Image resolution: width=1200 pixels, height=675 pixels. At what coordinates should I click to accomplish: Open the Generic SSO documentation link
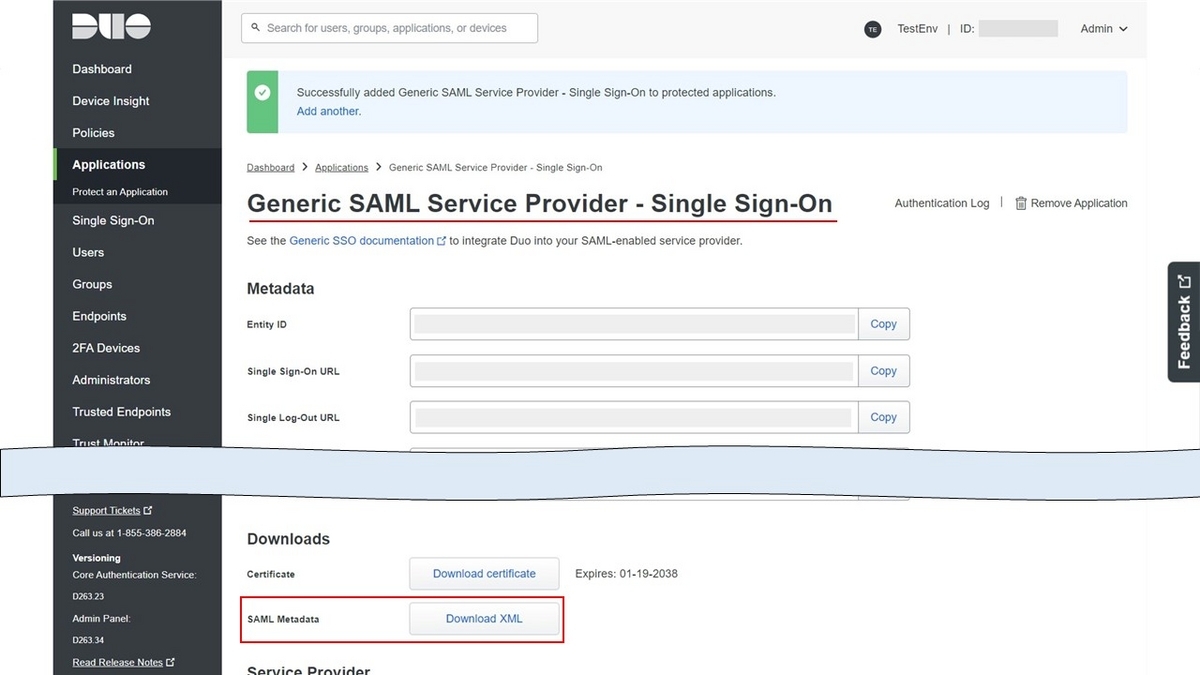[367, 241]
